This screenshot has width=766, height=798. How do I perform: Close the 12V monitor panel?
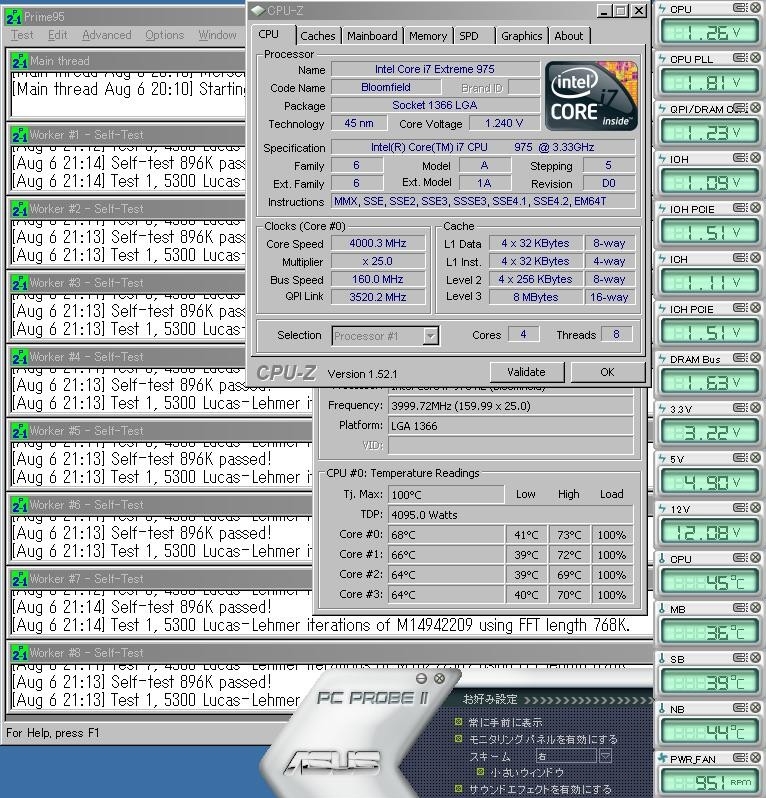pos(755,507)
